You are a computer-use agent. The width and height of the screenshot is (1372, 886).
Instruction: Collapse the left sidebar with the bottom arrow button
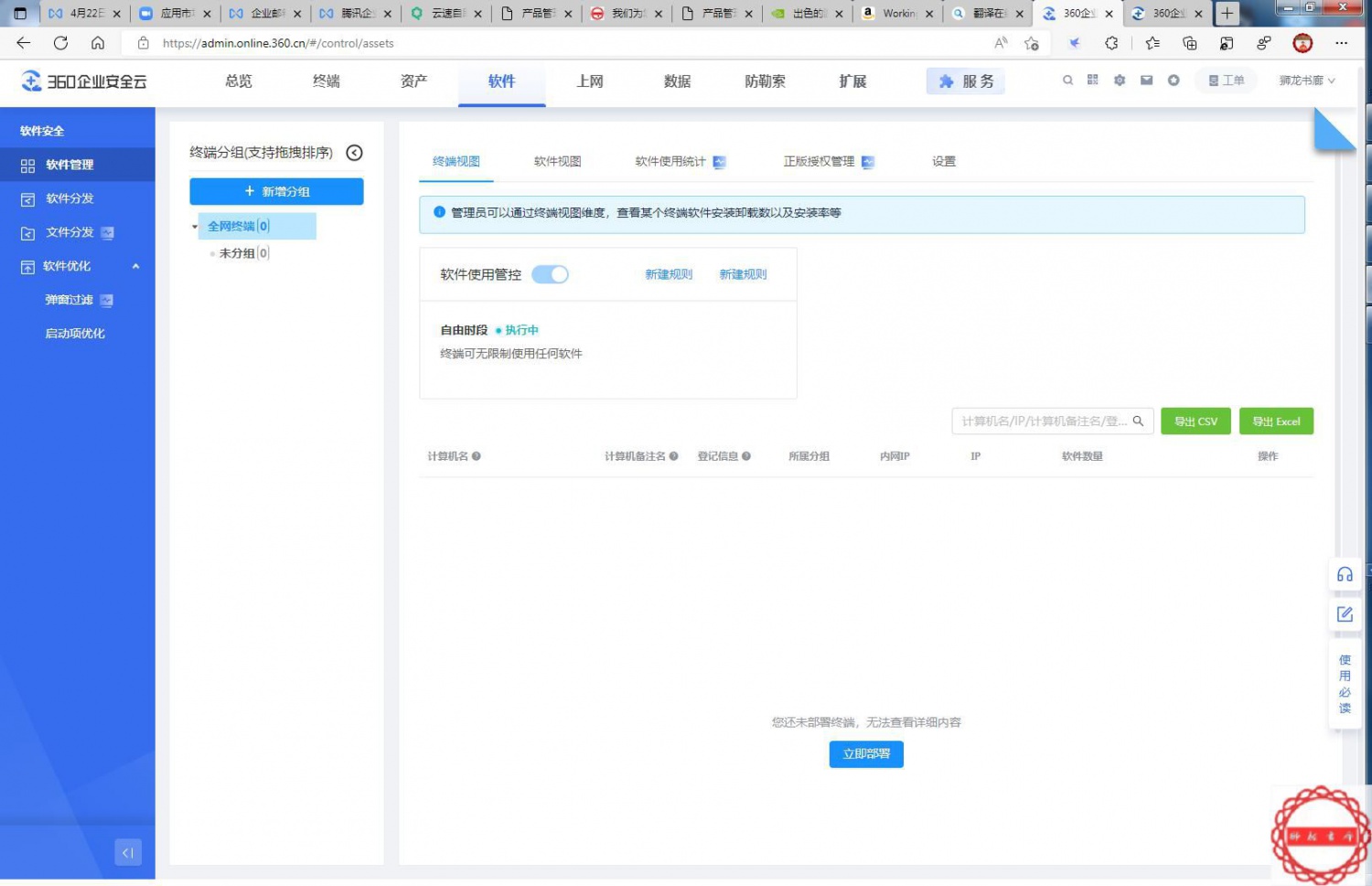coord(128,852)
